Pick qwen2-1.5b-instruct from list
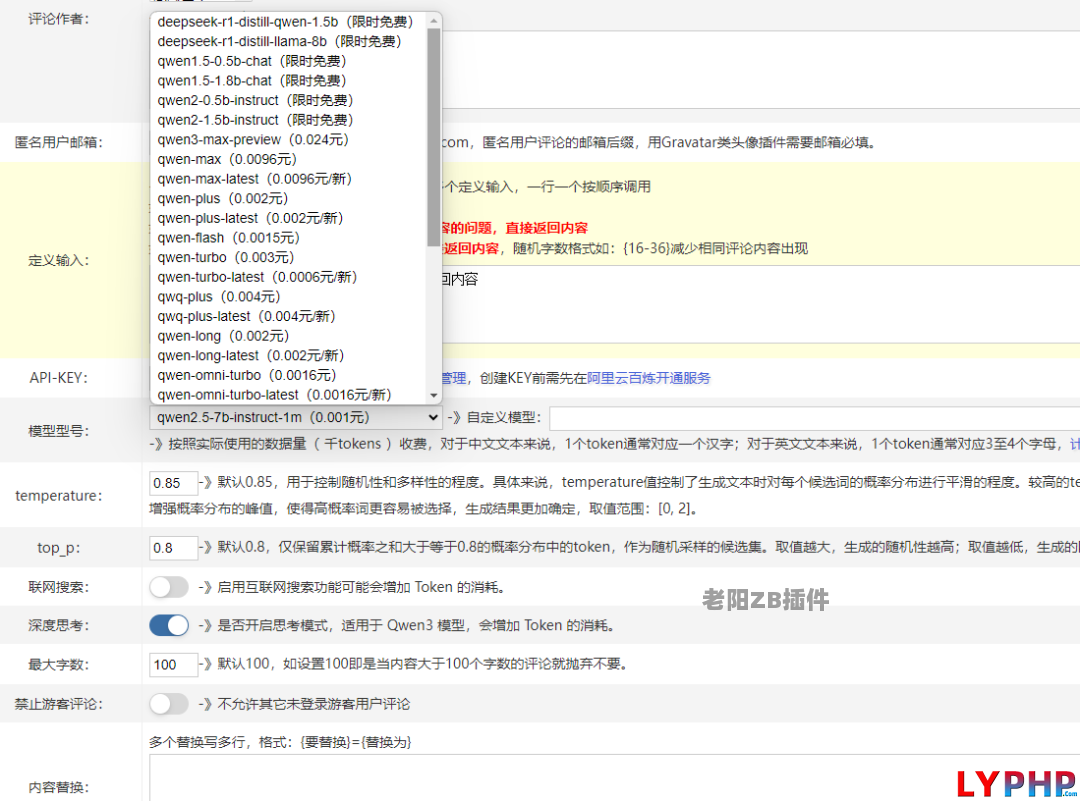The width and height of the screenshot is (1080, 801). coord(289,120)
